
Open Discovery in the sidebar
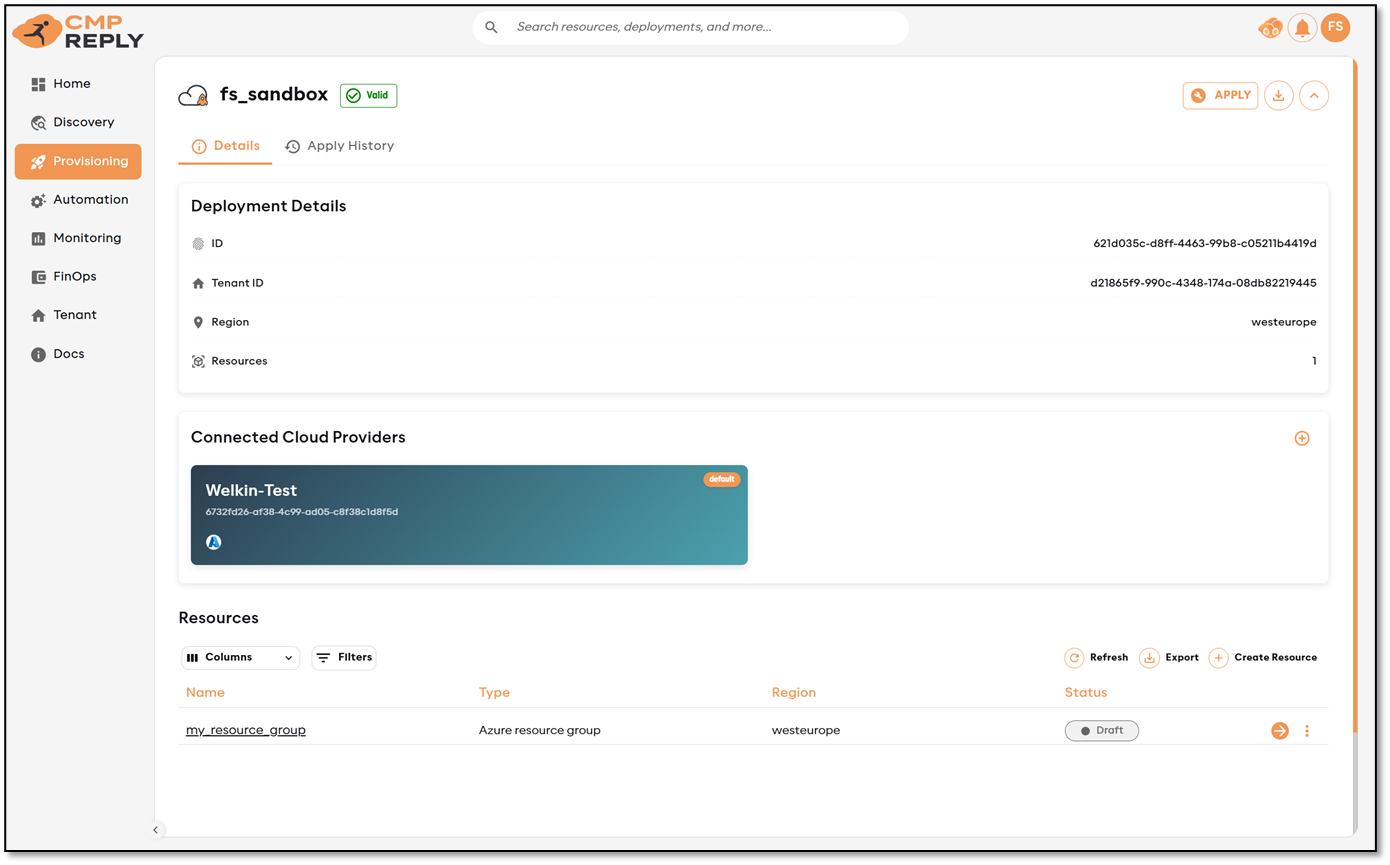(83, 122)
